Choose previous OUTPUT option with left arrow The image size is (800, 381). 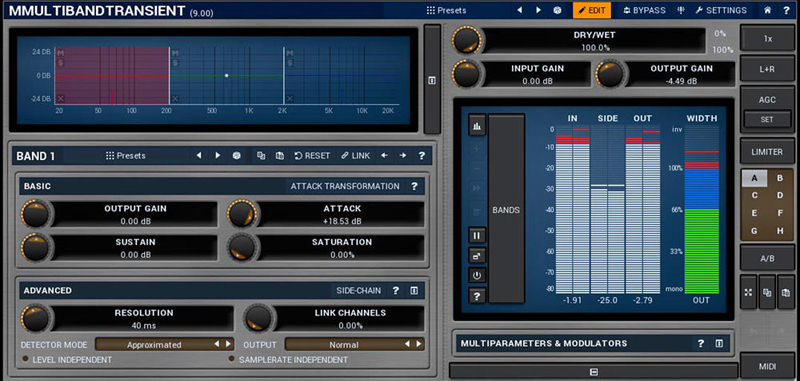point(407,344)
